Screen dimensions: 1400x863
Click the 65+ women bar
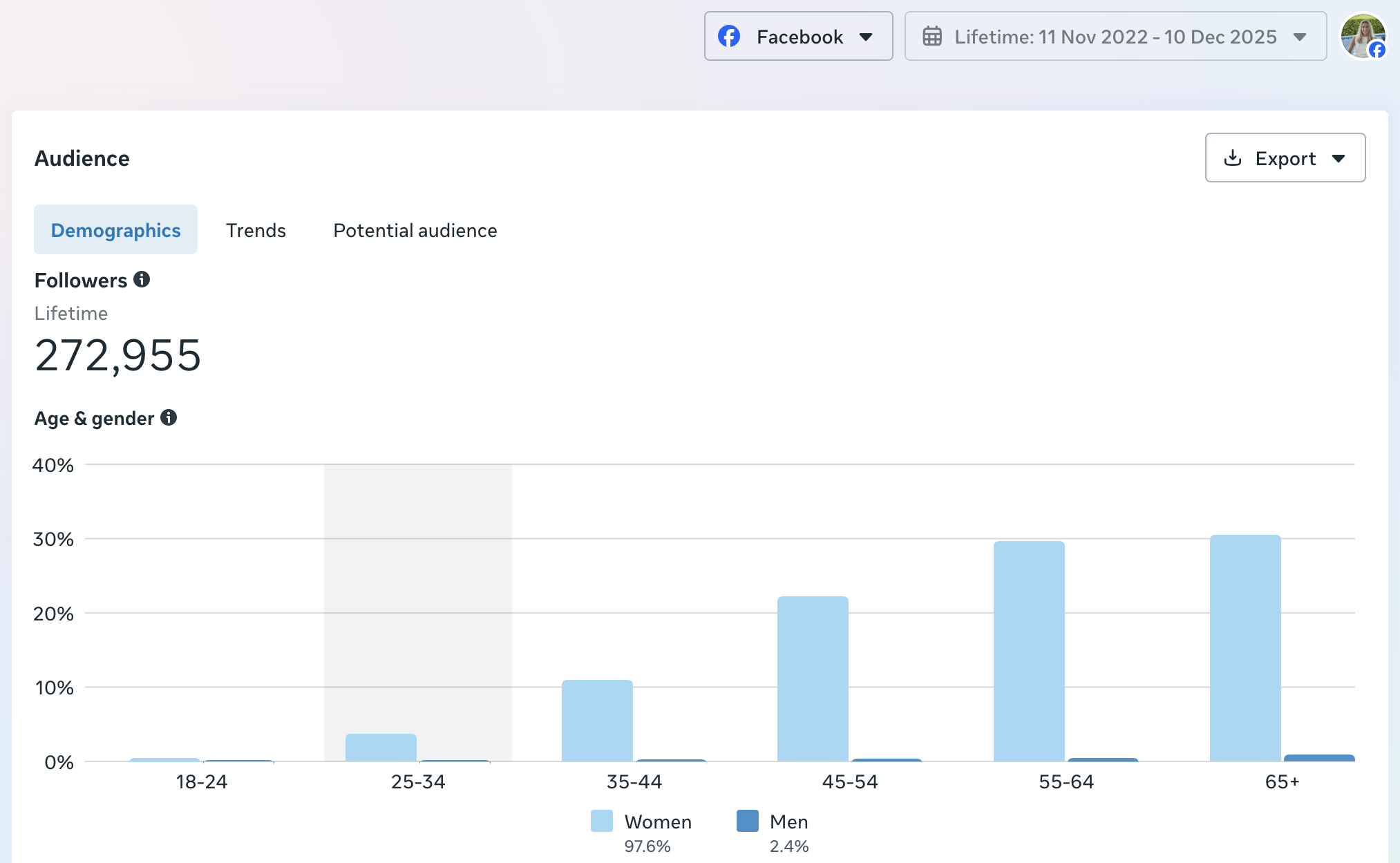pos(1245,648)
